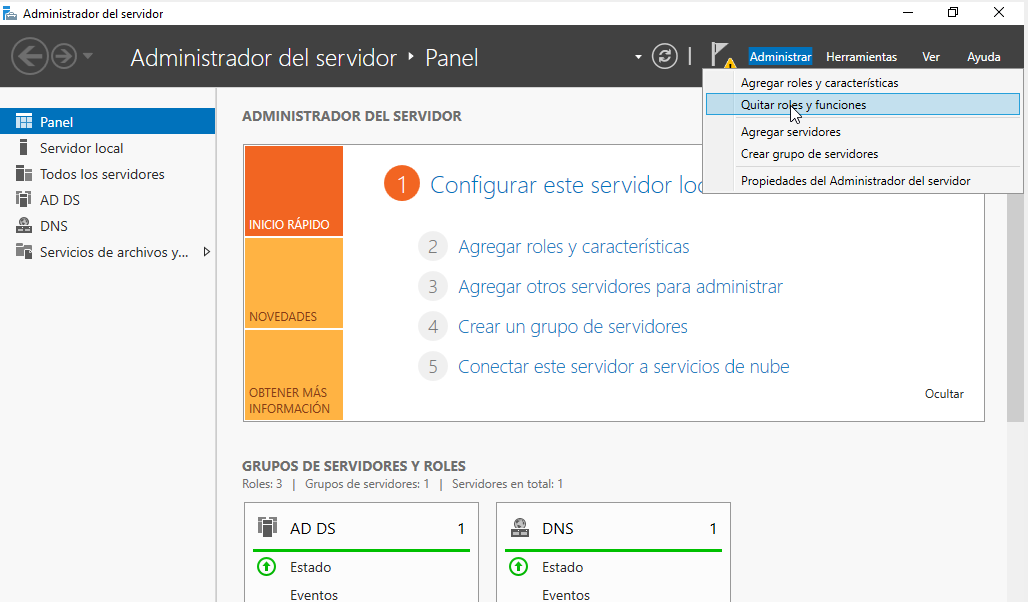
Task: Open the Herramientas menu
Action: [x=861, y=57]
